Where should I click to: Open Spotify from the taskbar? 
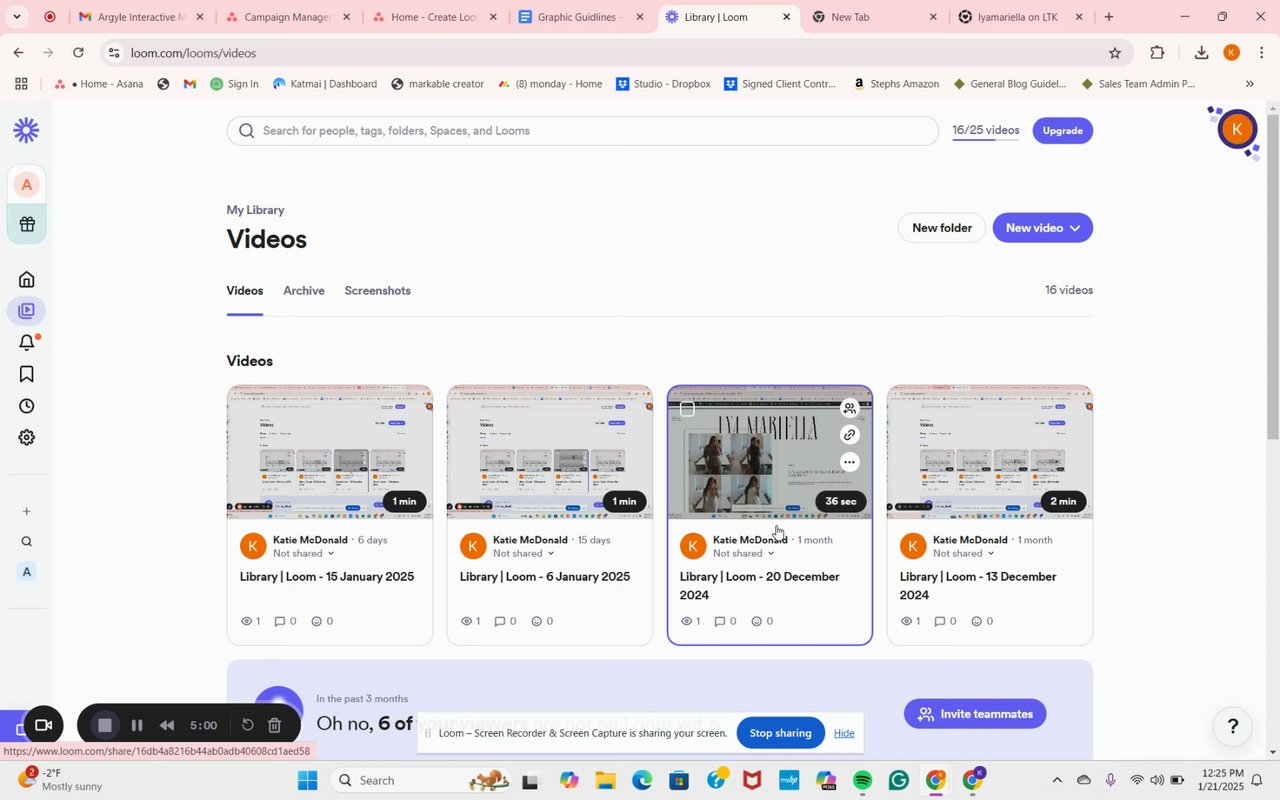863,780
